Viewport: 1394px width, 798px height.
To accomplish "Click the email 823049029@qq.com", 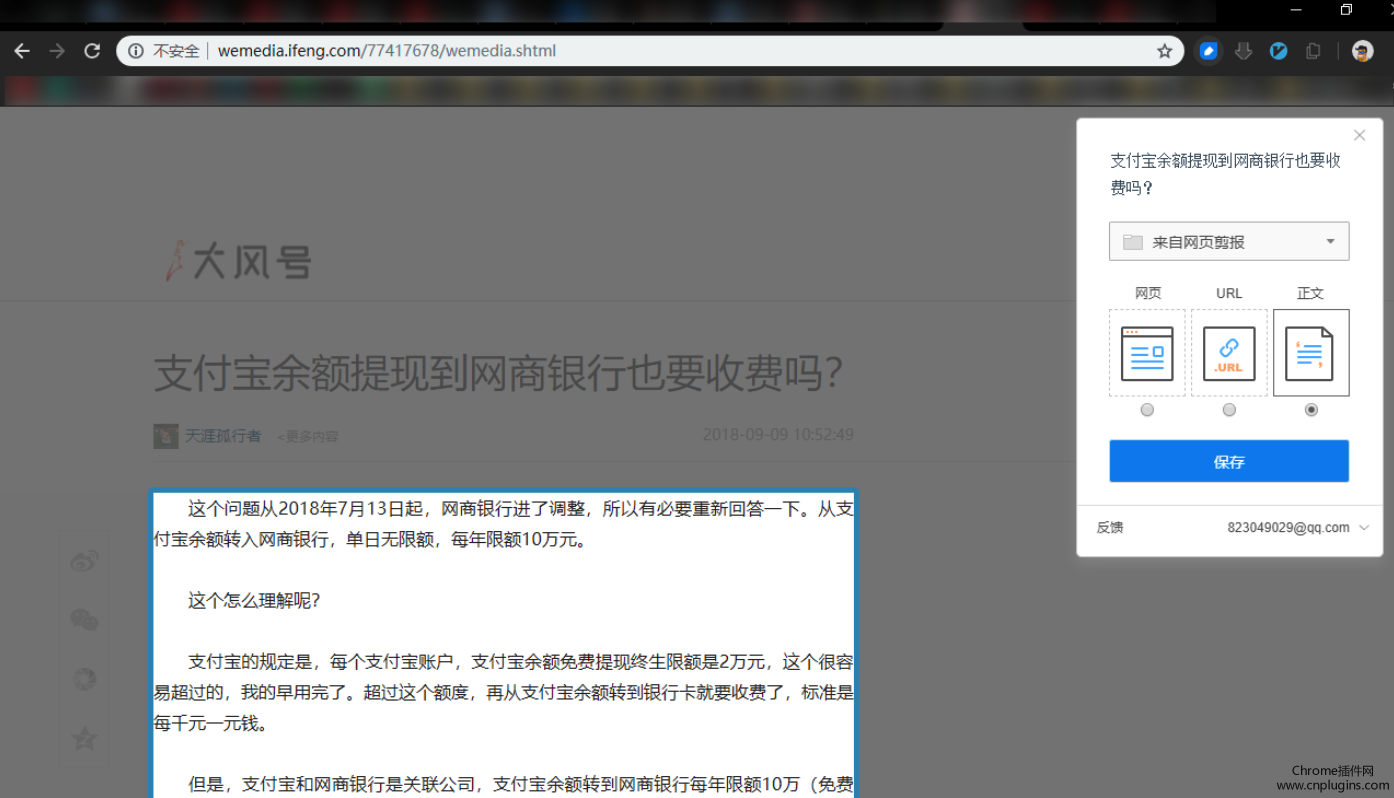I will [x=1288, y=528].
